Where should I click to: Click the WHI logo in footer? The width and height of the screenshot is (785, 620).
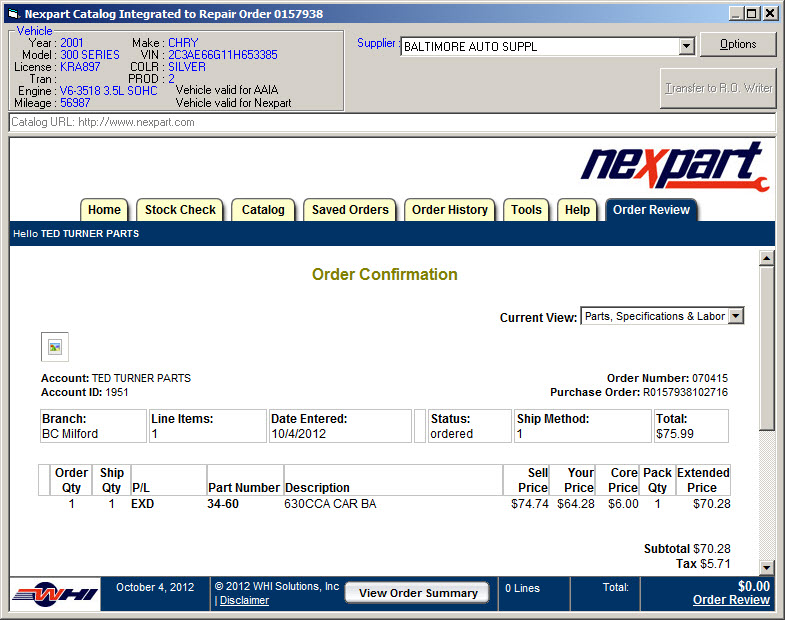pos(56,594)
